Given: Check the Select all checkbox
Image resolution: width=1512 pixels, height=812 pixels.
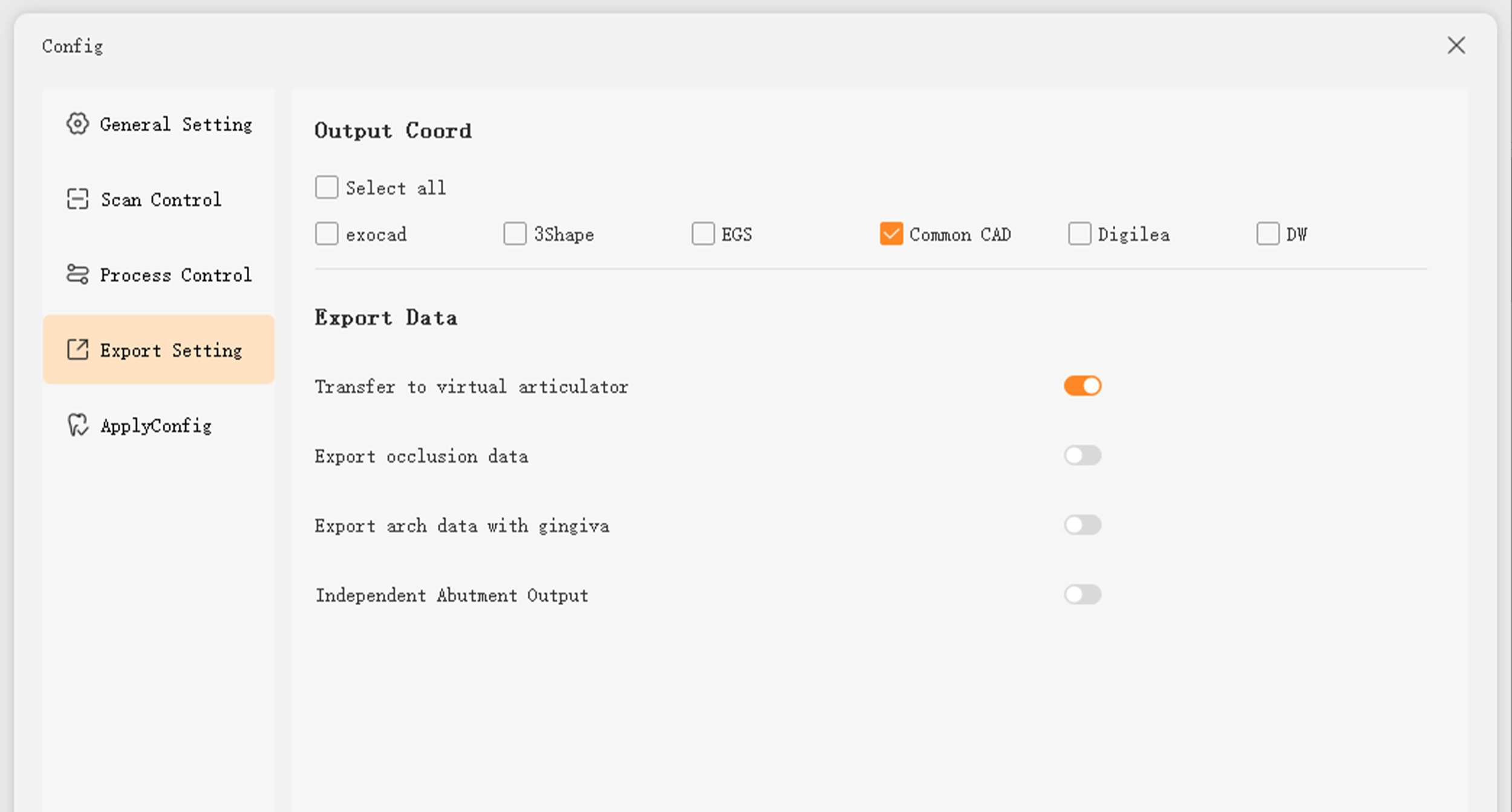Looking at the screenshot, I should point(327,188).
